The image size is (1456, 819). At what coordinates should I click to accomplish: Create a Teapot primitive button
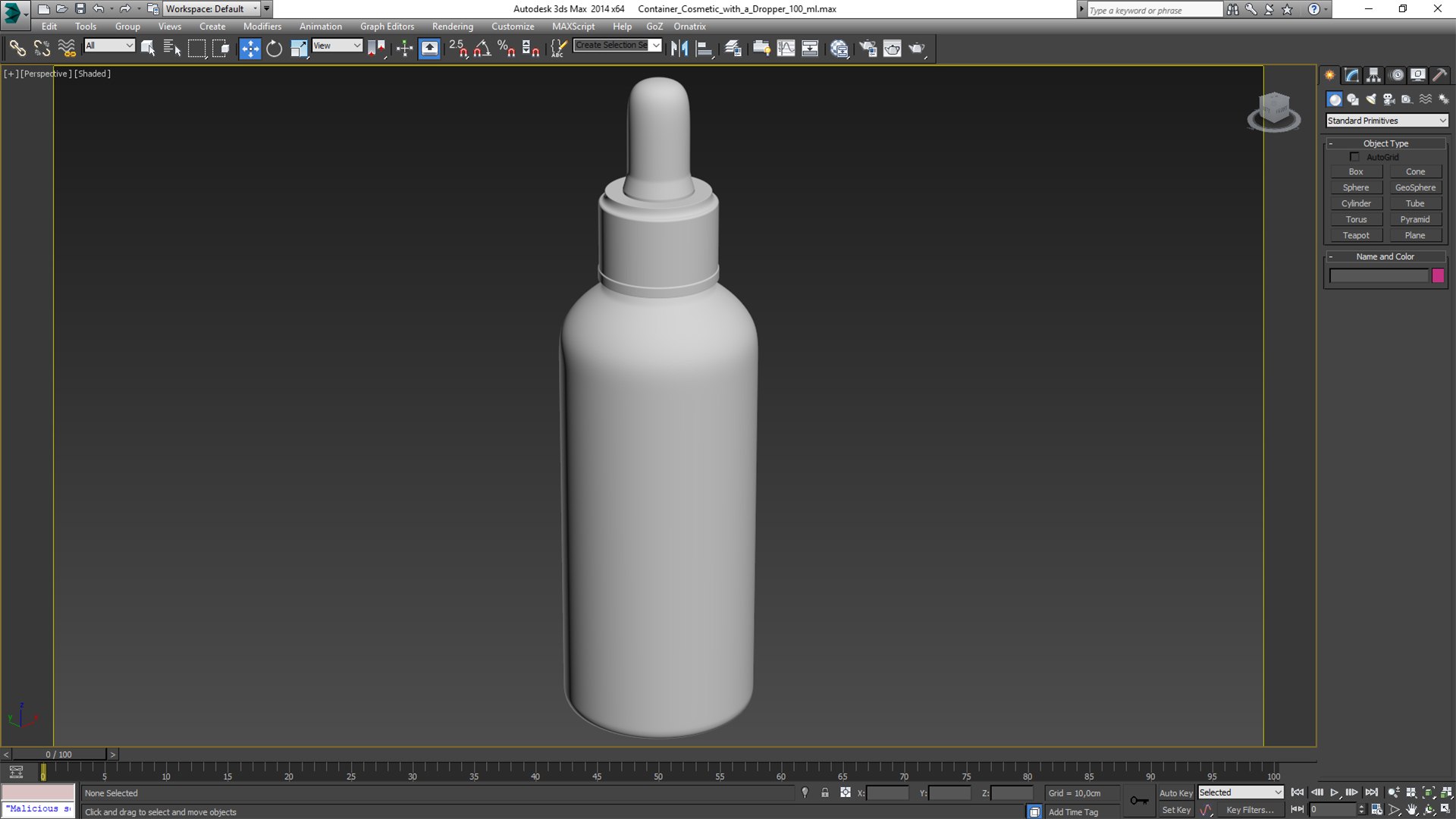tap(1356, 236)
